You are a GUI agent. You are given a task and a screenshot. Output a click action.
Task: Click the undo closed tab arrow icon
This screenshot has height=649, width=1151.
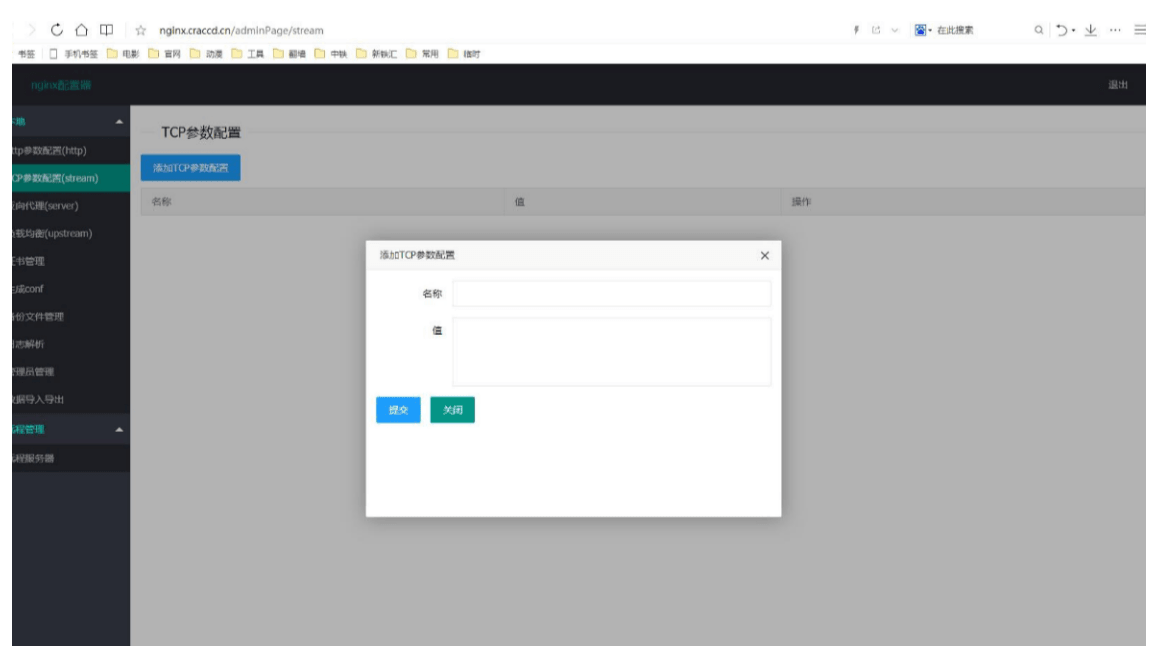coord(1061,30)
